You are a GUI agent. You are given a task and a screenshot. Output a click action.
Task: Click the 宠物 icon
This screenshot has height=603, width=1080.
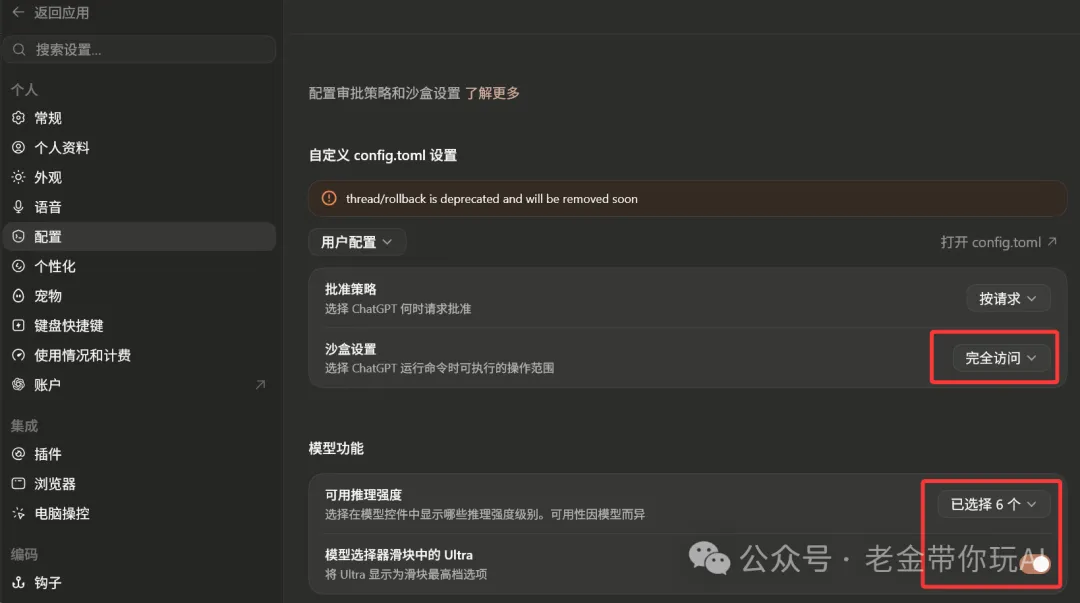pyautogui.click(x=19, y=296)
